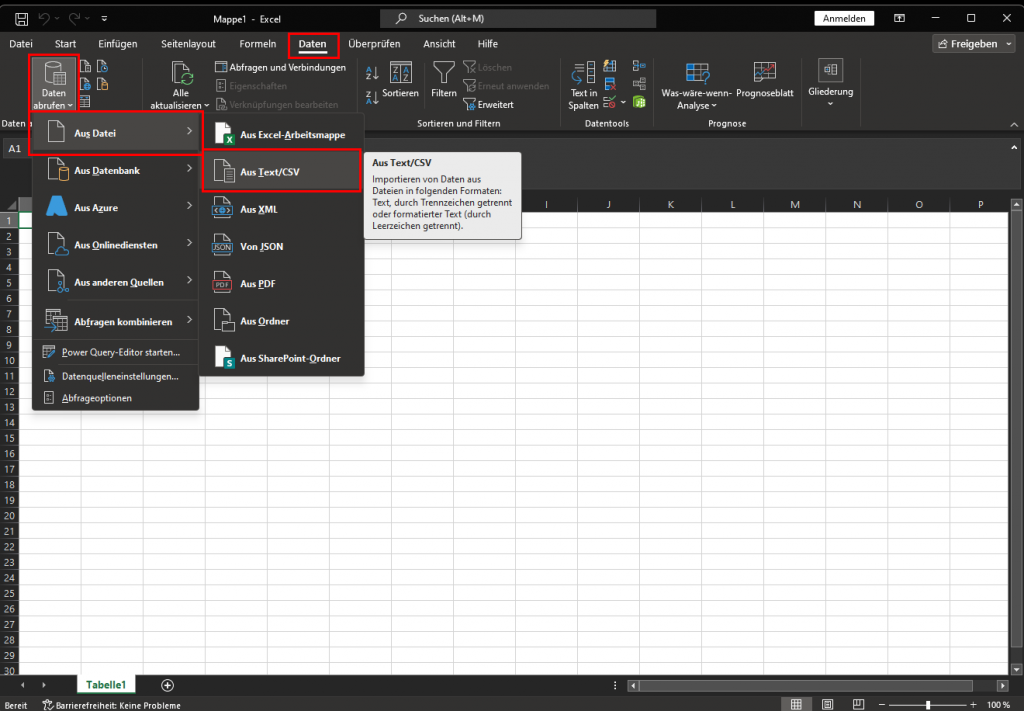Click the Redo arrow icon
Viewport: 1024px width, 711px height.
click(x=74, y=19)
